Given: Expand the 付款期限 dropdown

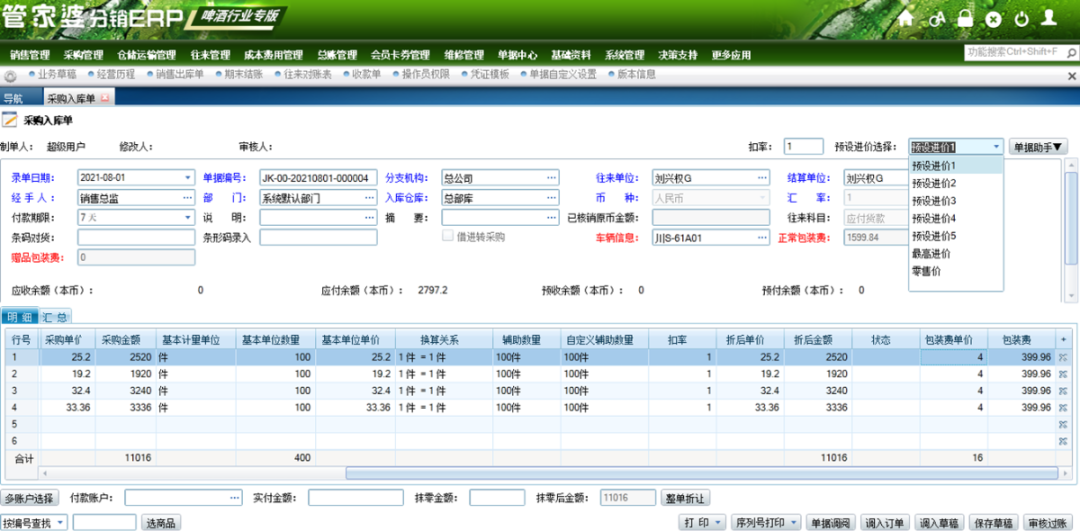Looking at the screenshot, I should click(189, 218).
